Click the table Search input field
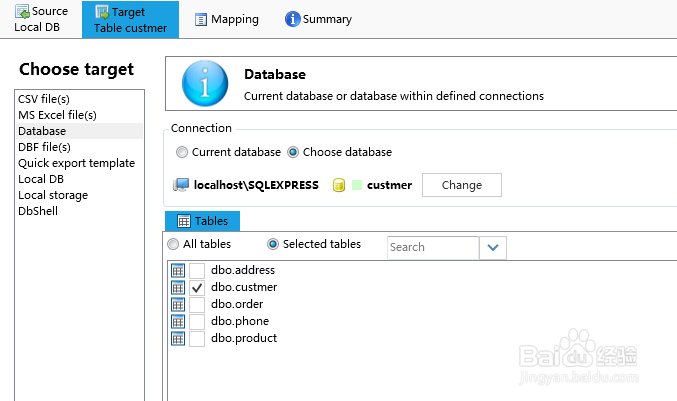This screenshot has height=401, width=677. pos(432,247)
